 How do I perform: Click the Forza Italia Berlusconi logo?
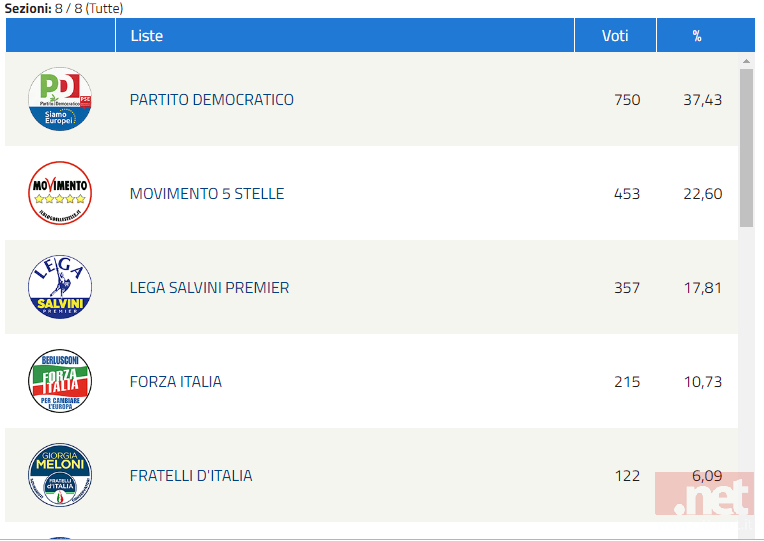60,381
